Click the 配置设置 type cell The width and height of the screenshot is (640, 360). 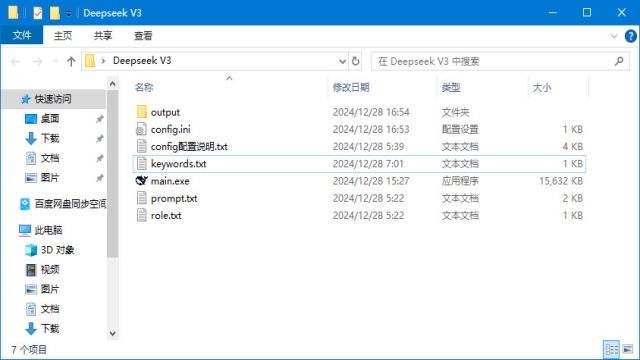pyautogui.click(x=460, y=129)
